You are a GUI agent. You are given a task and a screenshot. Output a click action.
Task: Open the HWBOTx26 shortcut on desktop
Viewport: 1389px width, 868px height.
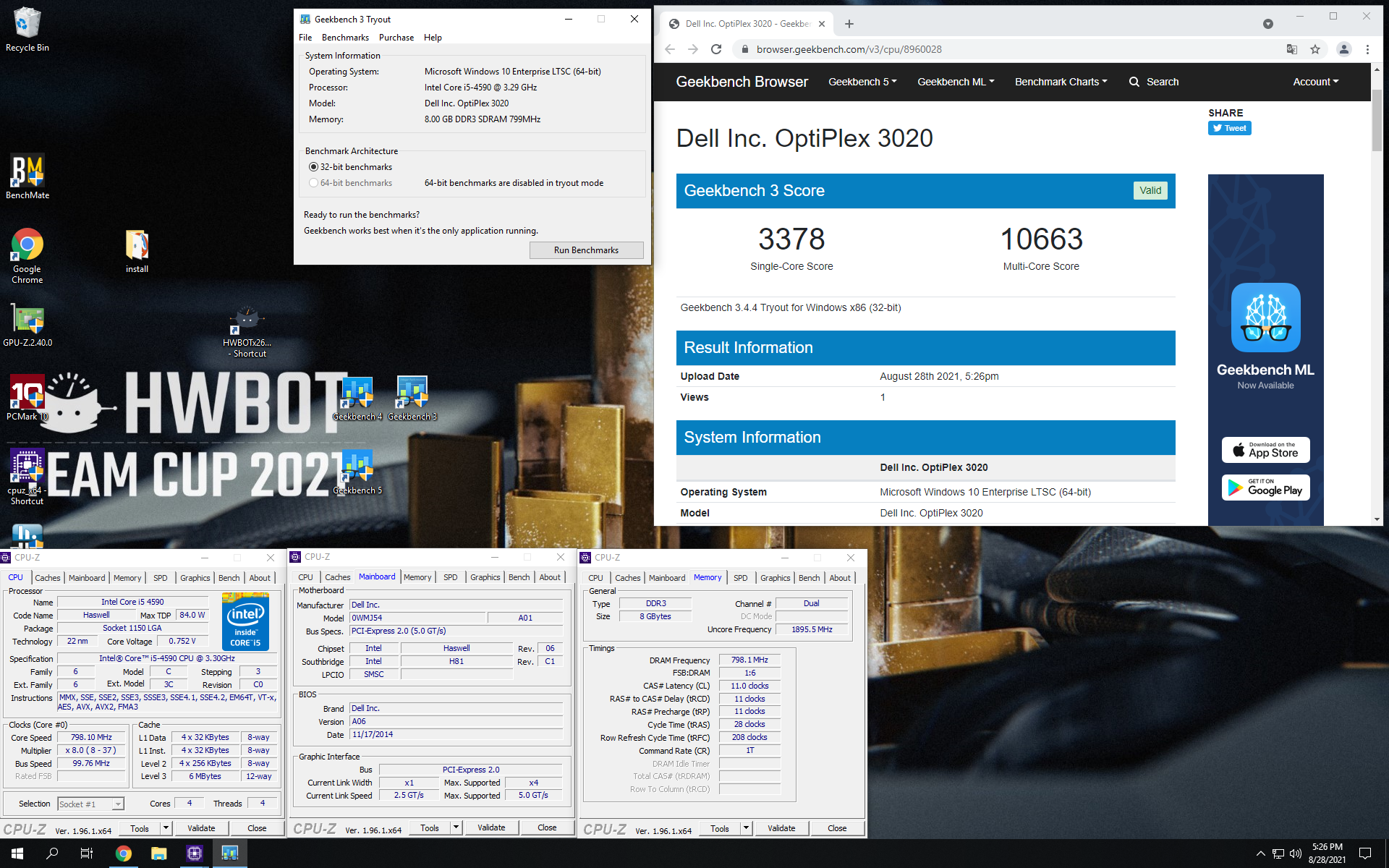pyautogui.click(x=248, y=331)
